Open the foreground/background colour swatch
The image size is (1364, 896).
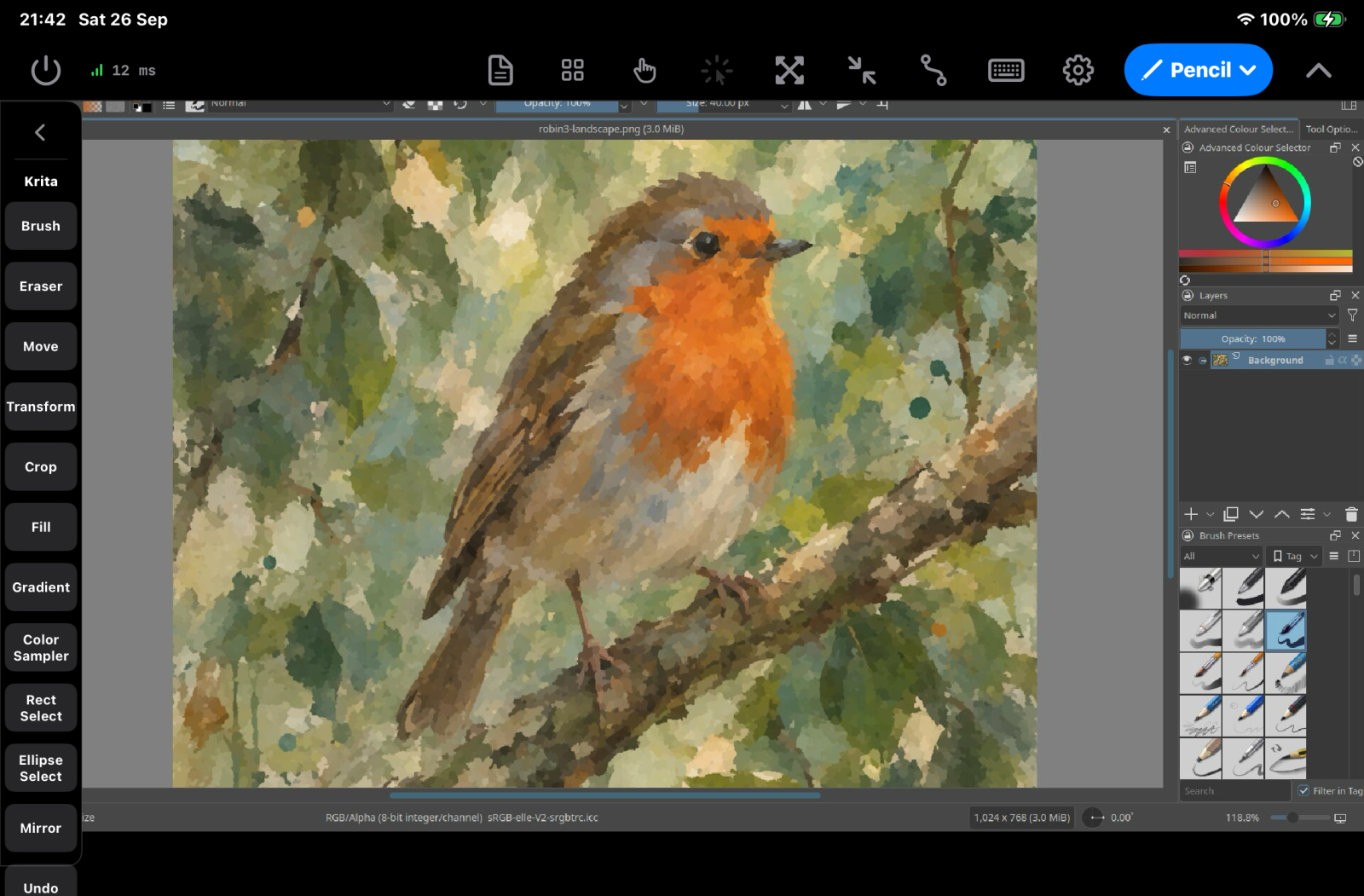click(142, 106)
